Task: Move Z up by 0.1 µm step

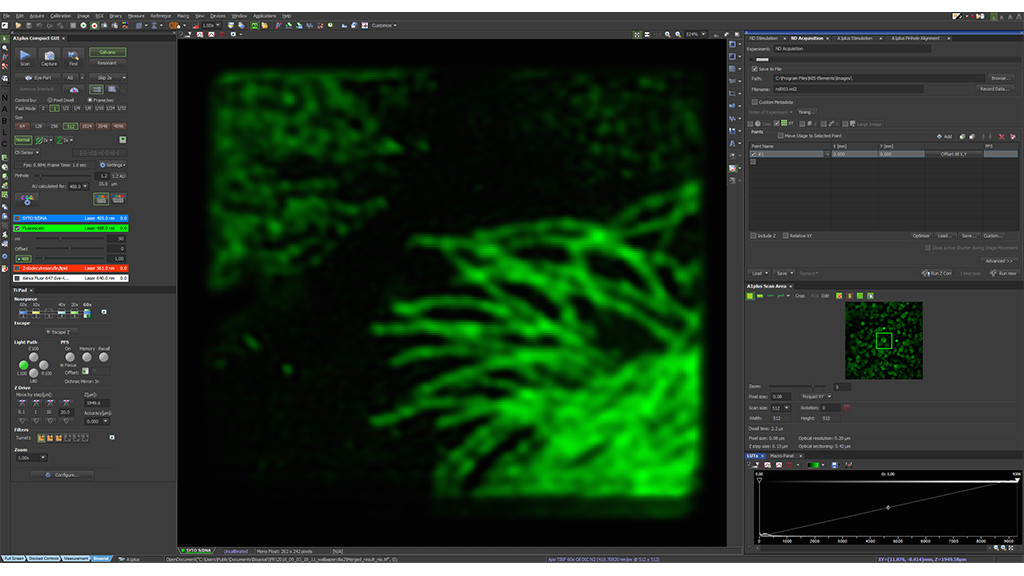Action: pyautogui.click(x=22, y=404)
